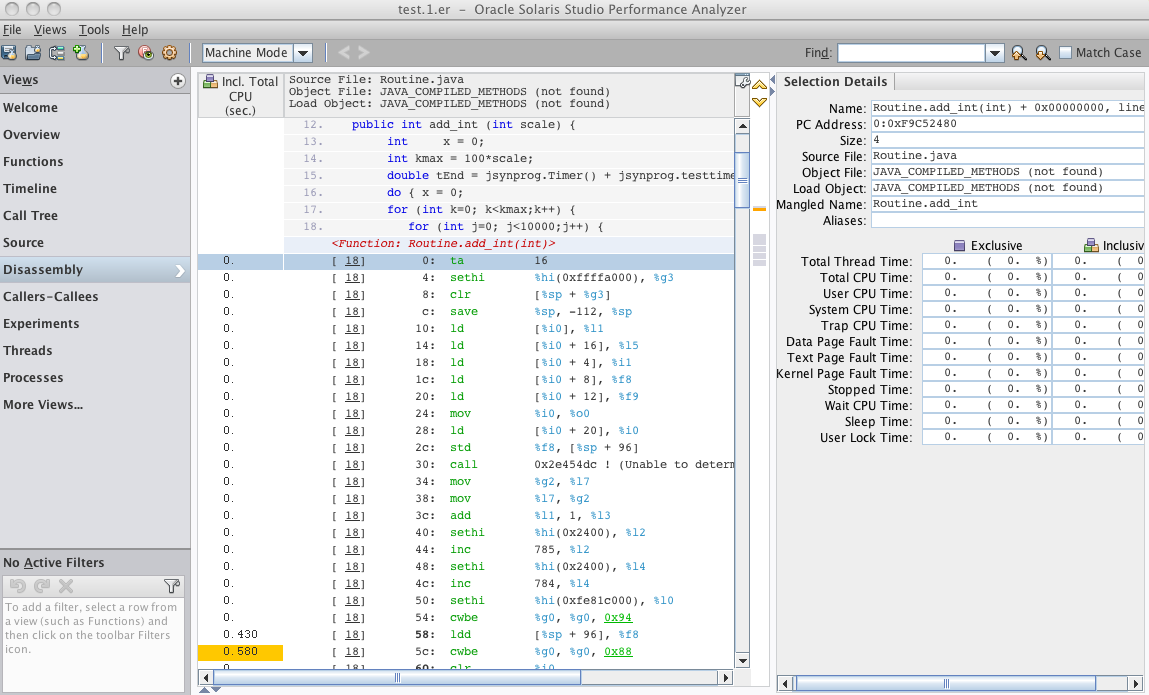
Task: Click the find next magnifier icon
Action: point(1043,53)
